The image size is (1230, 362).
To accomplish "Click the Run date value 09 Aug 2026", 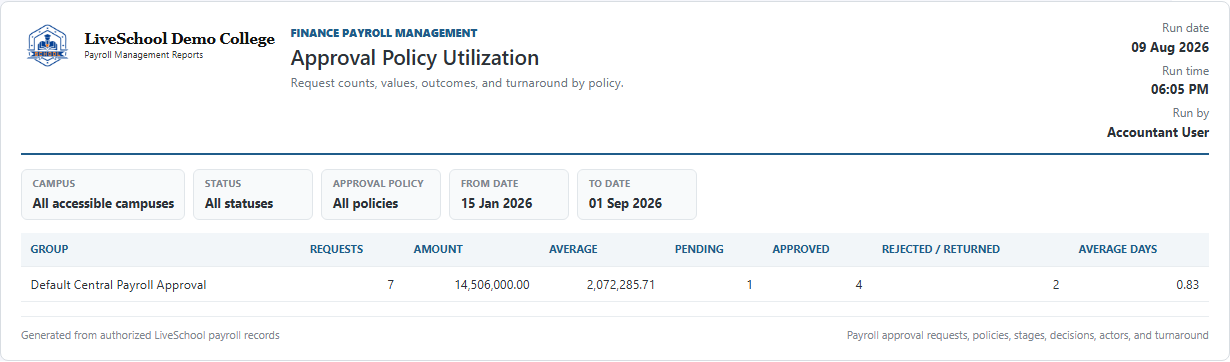I will point(1170,46).
